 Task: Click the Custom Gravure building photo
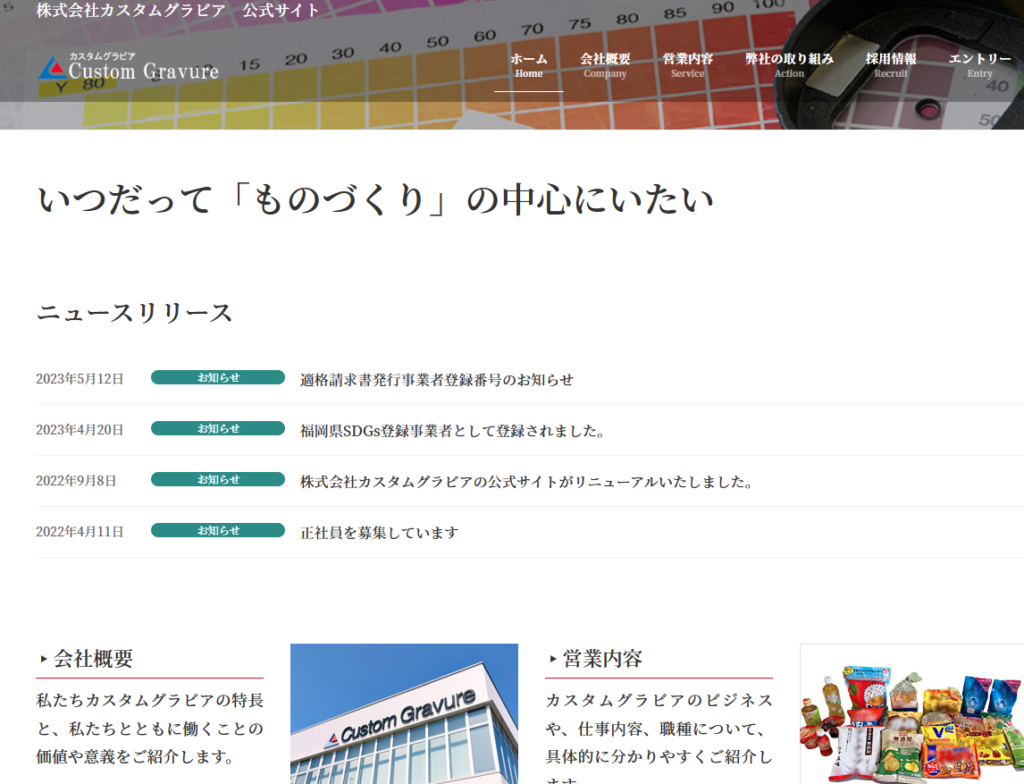404,714
